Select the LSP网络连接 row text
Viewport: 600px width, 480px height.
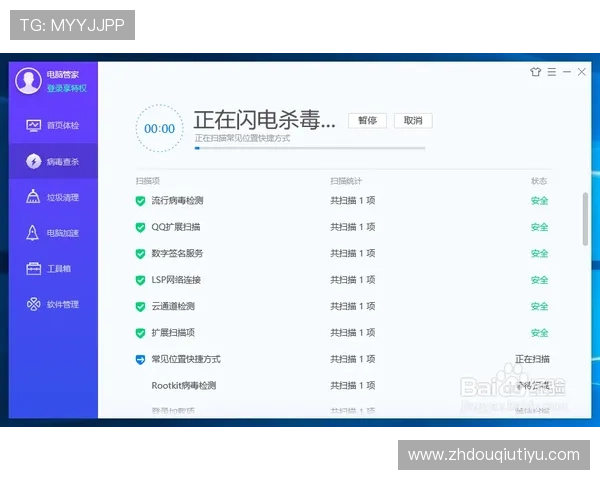click(176, 280)
